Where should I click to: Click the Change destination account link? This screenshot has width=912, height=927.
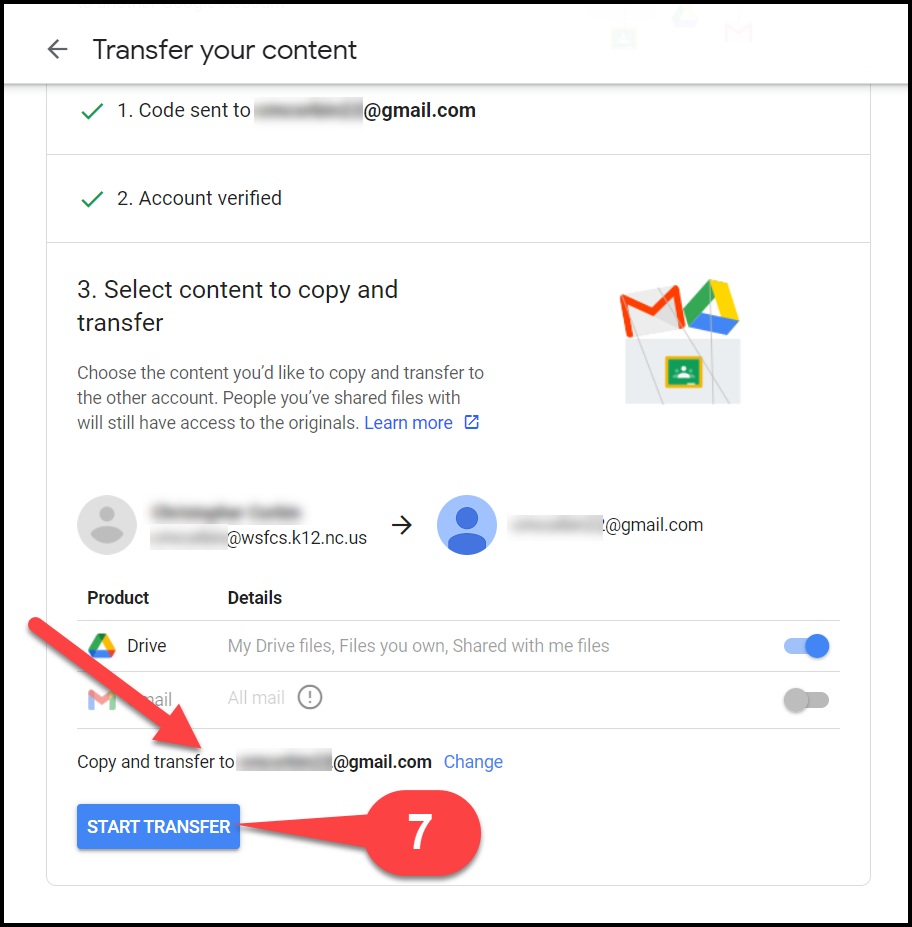pos(473,761)
